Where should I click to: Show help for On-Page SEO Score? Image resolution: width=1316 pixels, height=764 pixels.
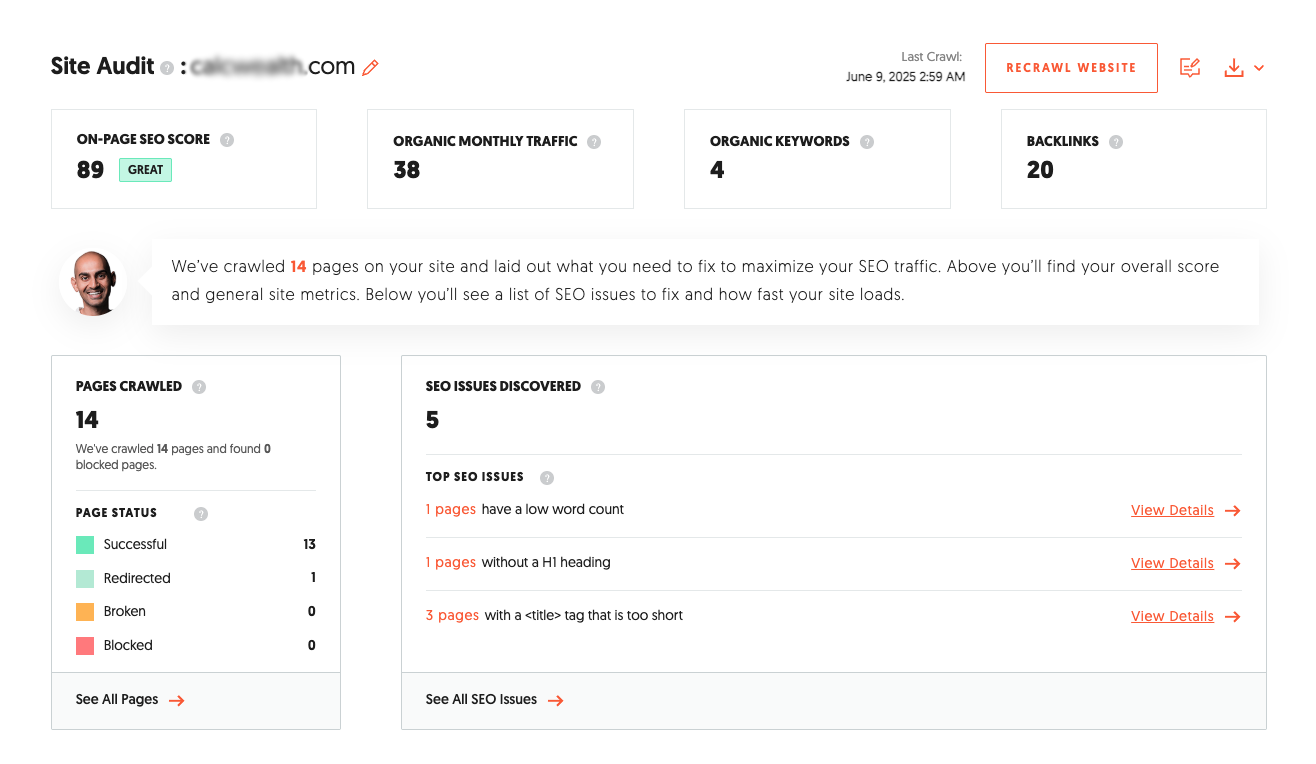227,140
